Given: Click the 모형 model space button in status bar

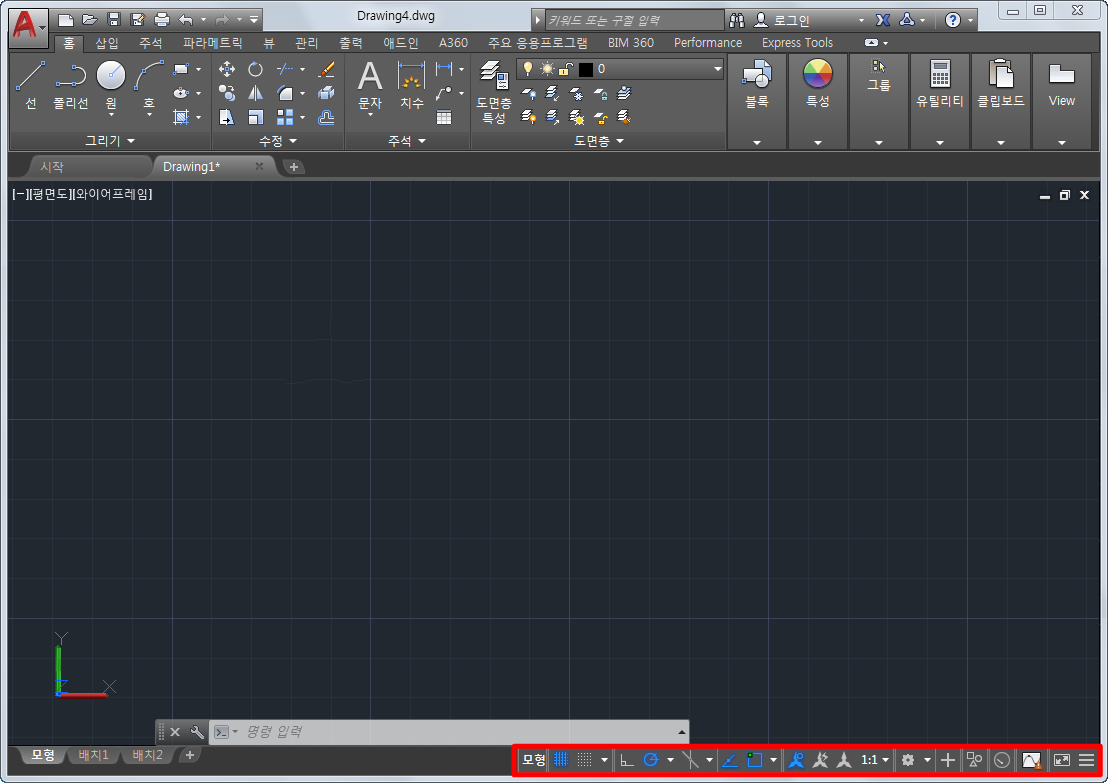Looking at the screenshot, I should point(534,760).
